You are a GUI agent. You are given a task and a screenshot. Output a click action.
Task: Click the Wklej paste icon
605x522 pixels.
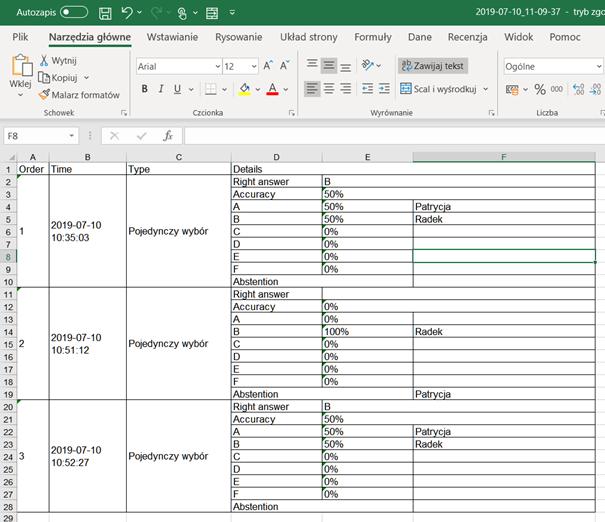point(21,65)
